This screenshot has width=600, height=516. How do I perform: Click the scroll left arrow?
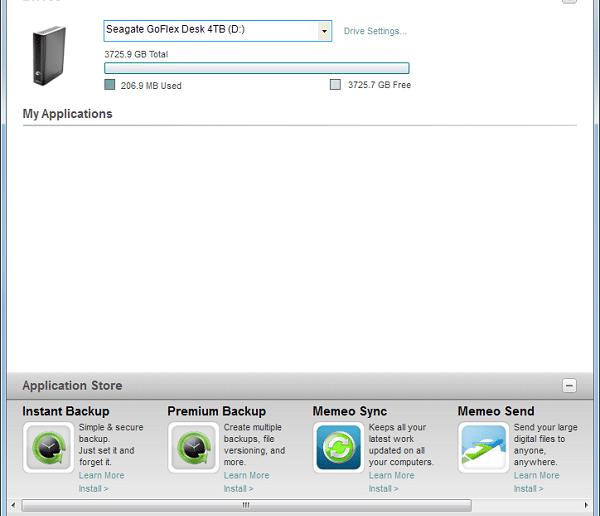13,505
